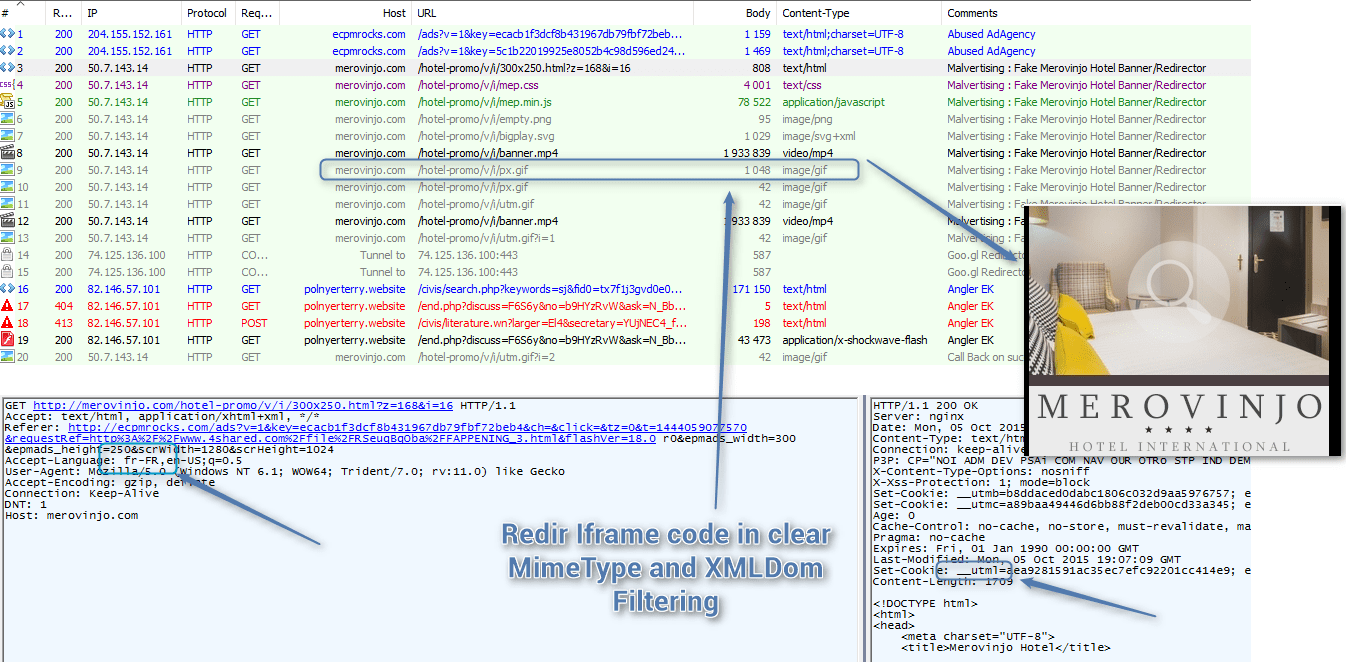Click the image icon of session 20
1346x662 pixels.
coord(7,357)
